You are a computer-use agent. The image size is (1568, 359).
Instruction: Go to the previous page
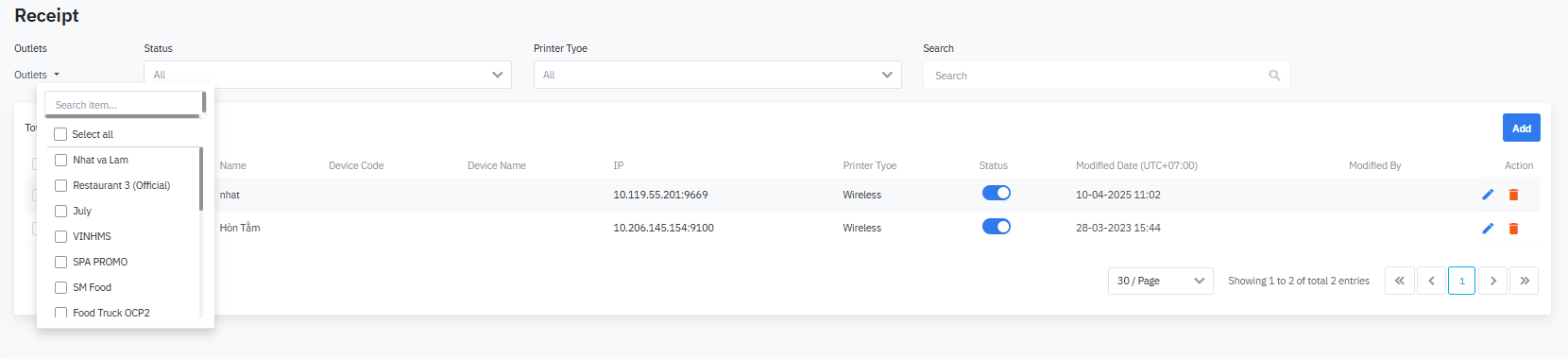pos(1431,281)
